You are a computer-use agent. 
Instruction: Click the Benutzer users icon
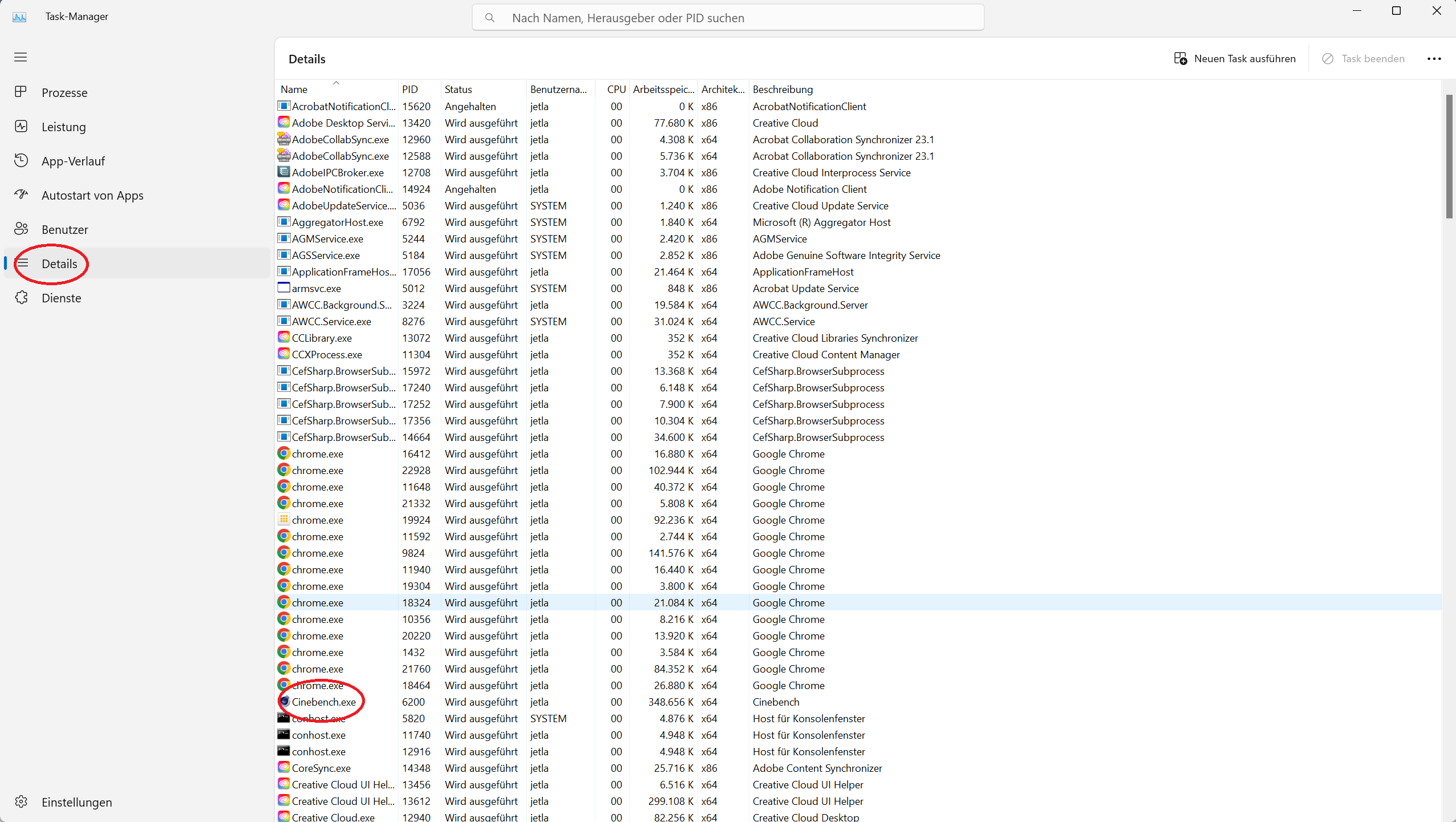pos(21,229)
